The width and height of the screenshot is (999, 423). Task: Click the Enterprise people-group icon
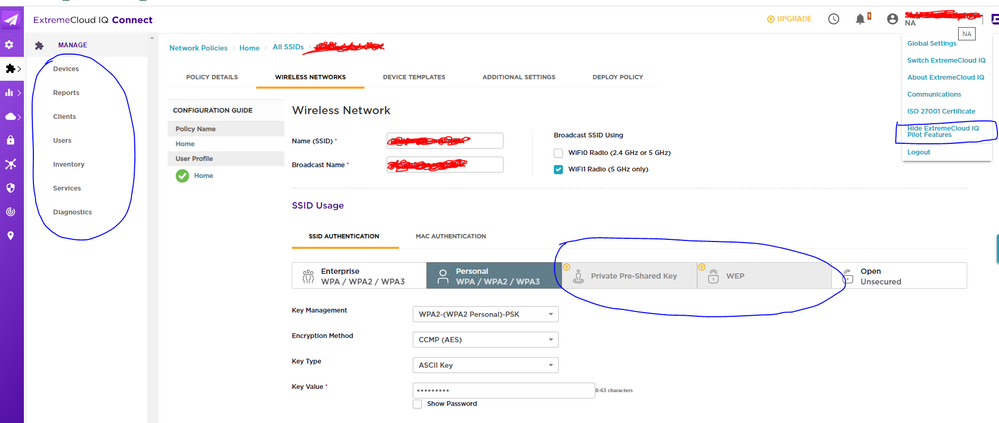308,276
